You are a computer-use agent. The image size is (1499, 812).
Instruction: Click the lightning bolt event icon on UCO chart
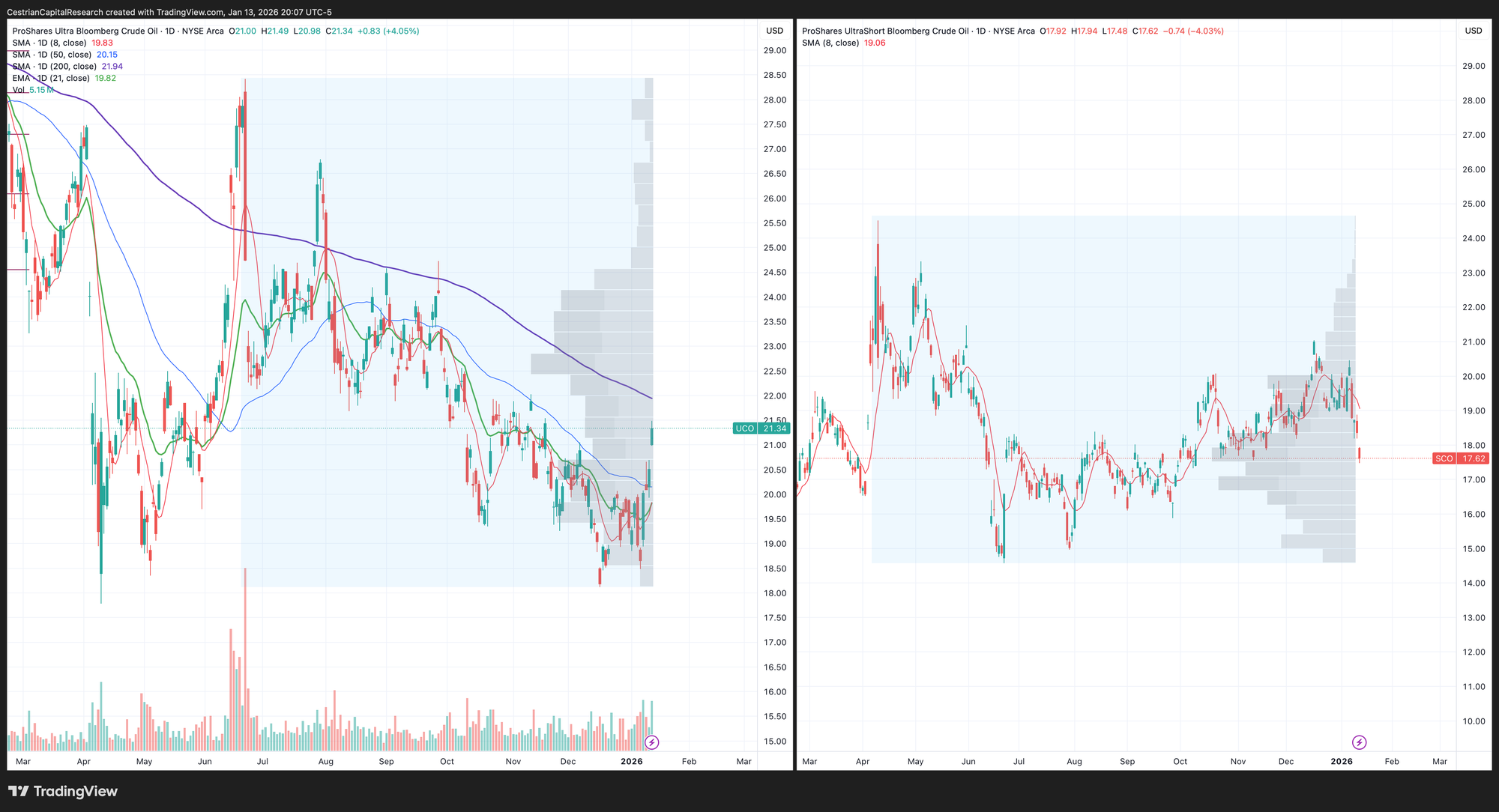point(652,742)
